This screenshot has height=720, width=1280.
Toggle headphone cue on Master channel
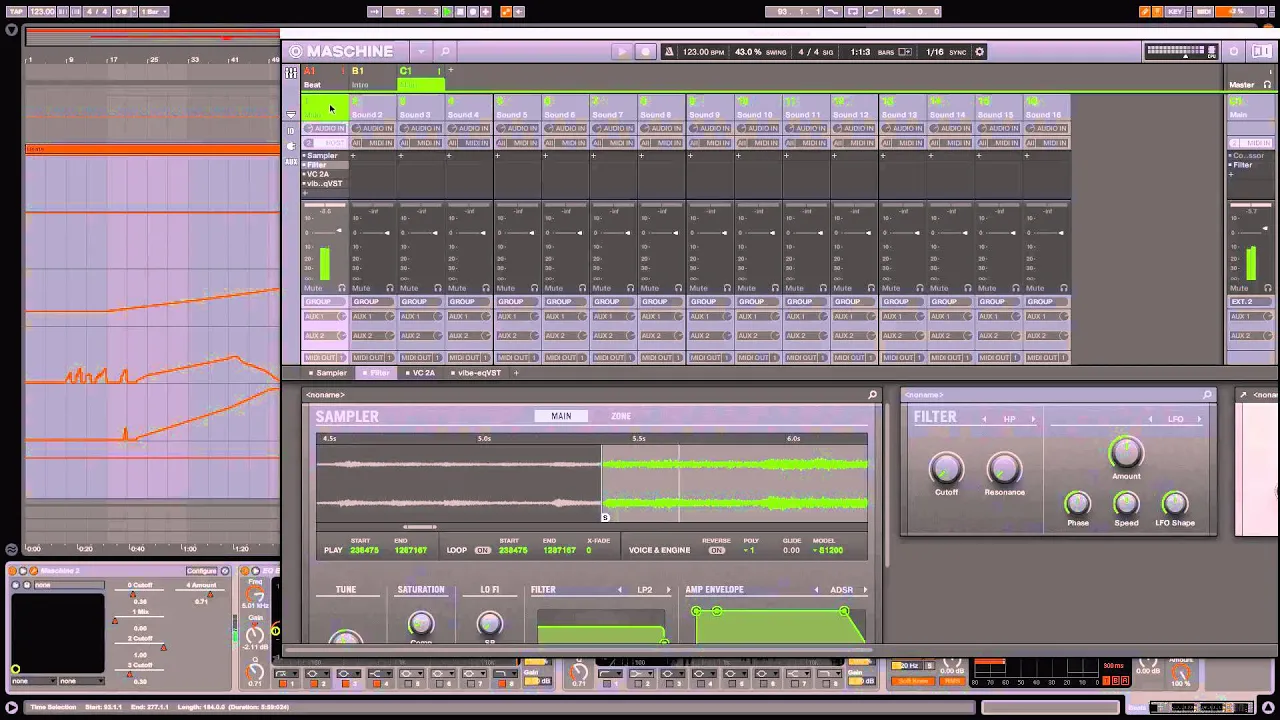click(x=1270, y=288)
